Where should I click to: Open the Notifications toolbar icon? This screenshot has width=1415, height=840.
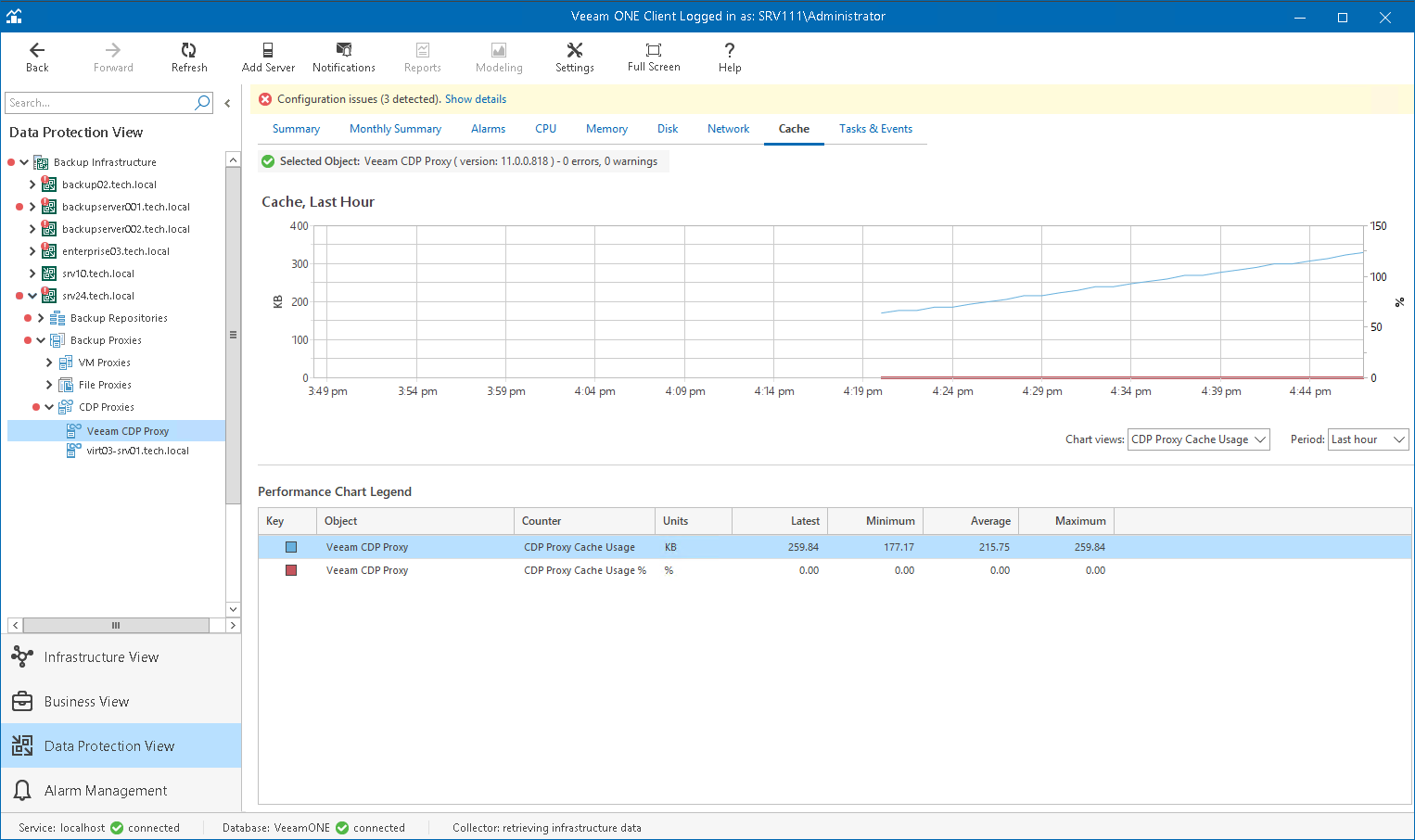pos(344,50)
